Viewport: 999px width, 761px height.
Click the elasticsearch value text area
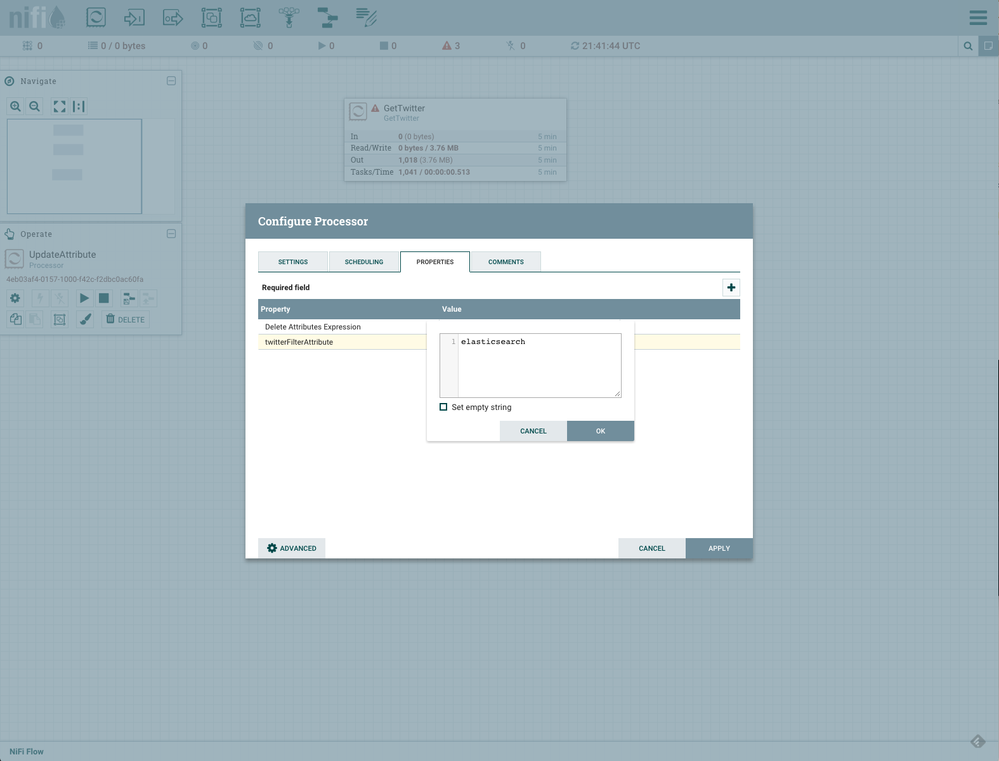(x=539, y=365)
